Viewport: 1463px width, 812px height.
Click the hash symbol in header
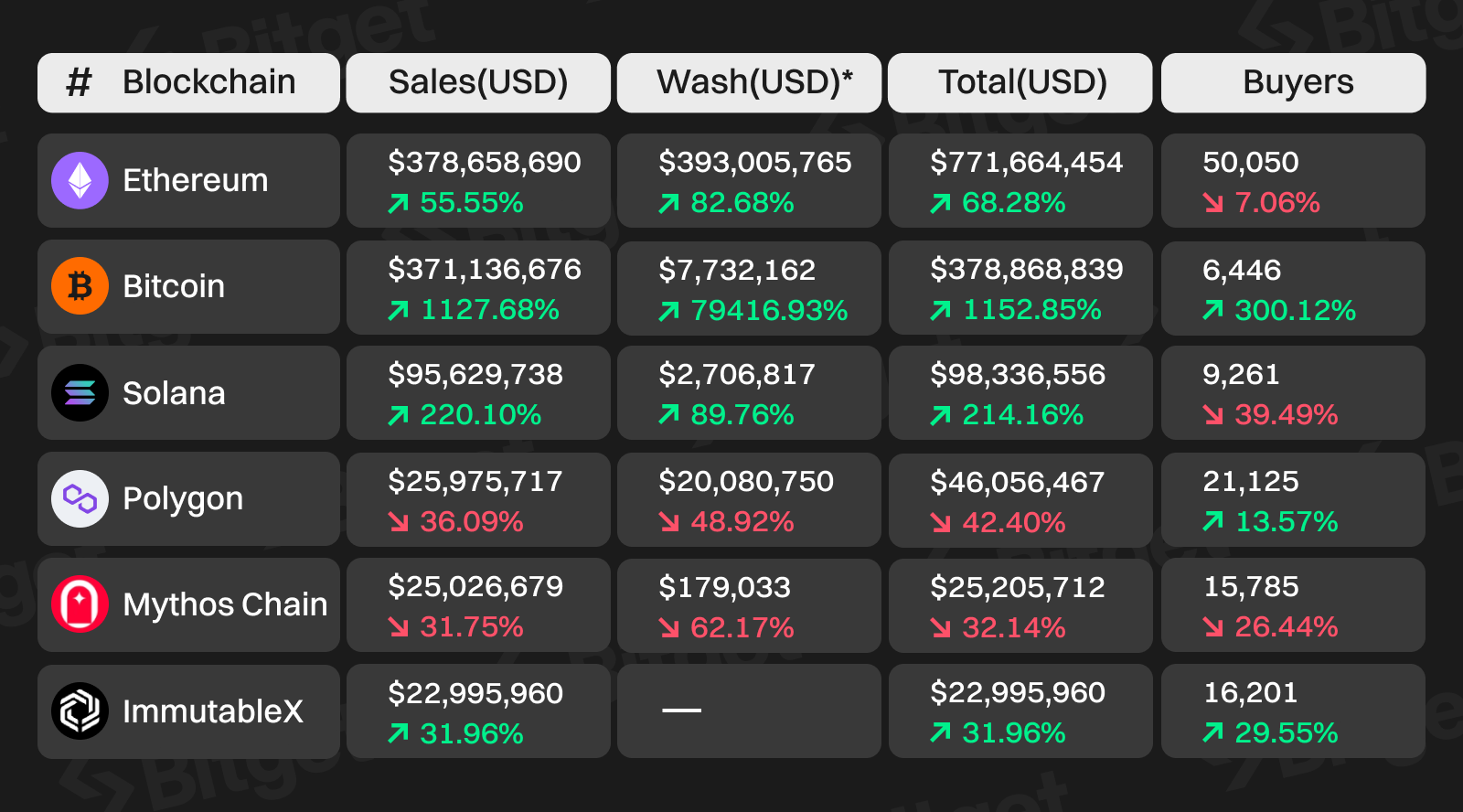click(79, 82)
